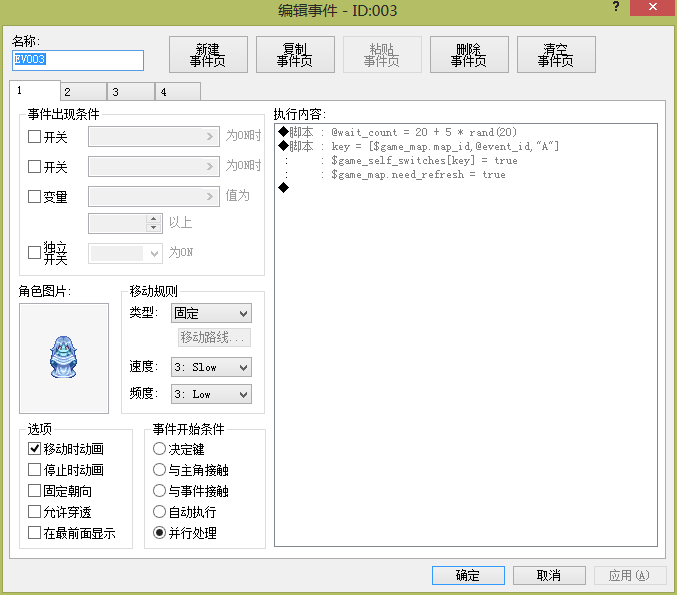Open the first 开关 selector box
This screenshot has height=595, width=677.
coord(154,136)
